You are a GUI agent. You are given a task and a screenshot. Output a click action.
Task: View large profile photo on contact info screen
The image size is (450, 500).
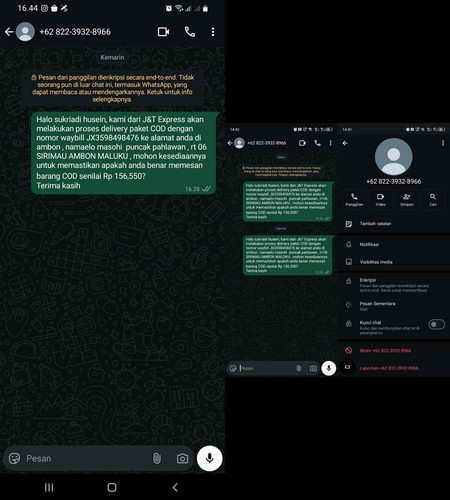click(x=394, y=157)
